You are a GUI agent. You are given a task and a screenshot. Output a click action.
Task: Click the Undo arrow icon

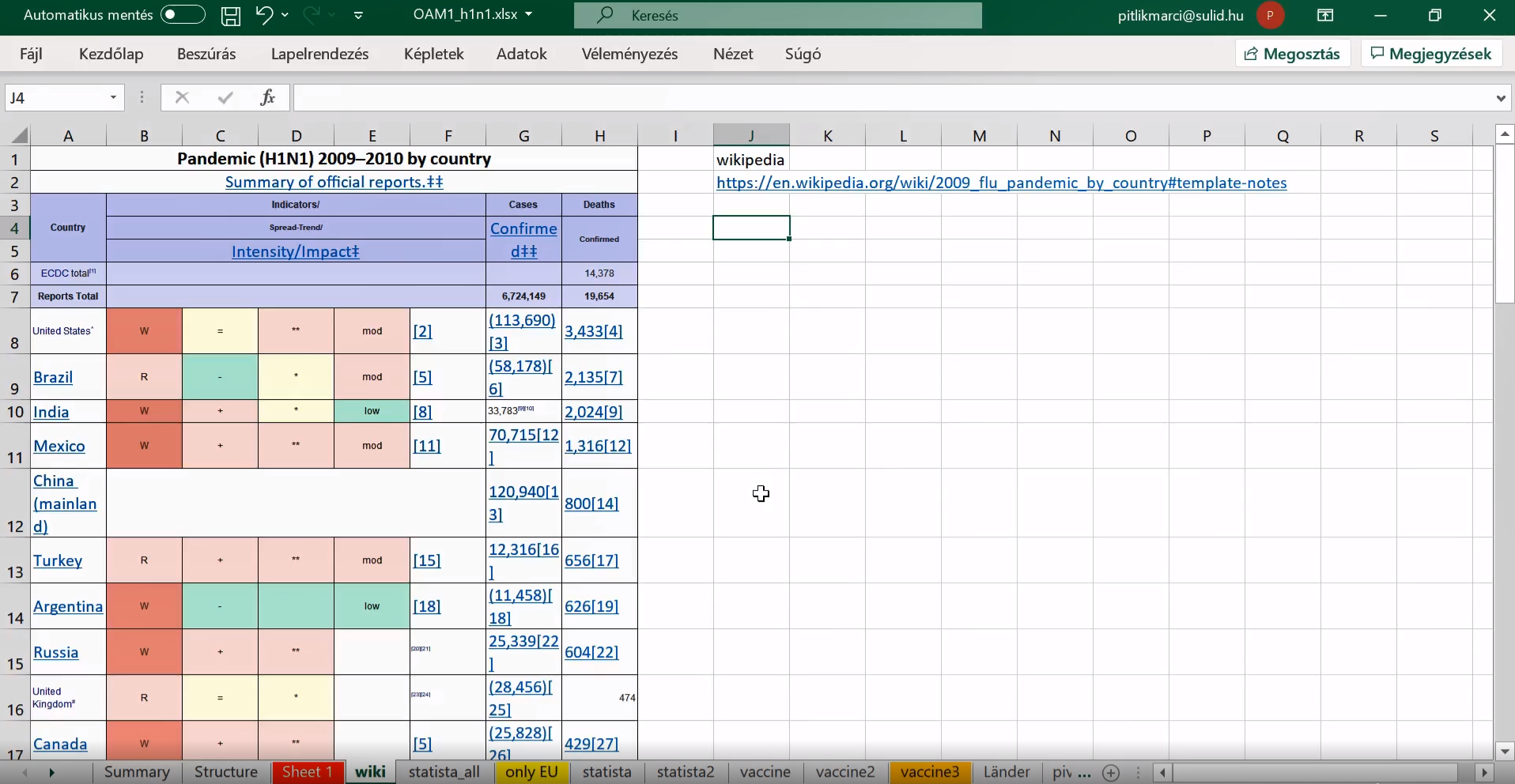click(x=264, y=15)
